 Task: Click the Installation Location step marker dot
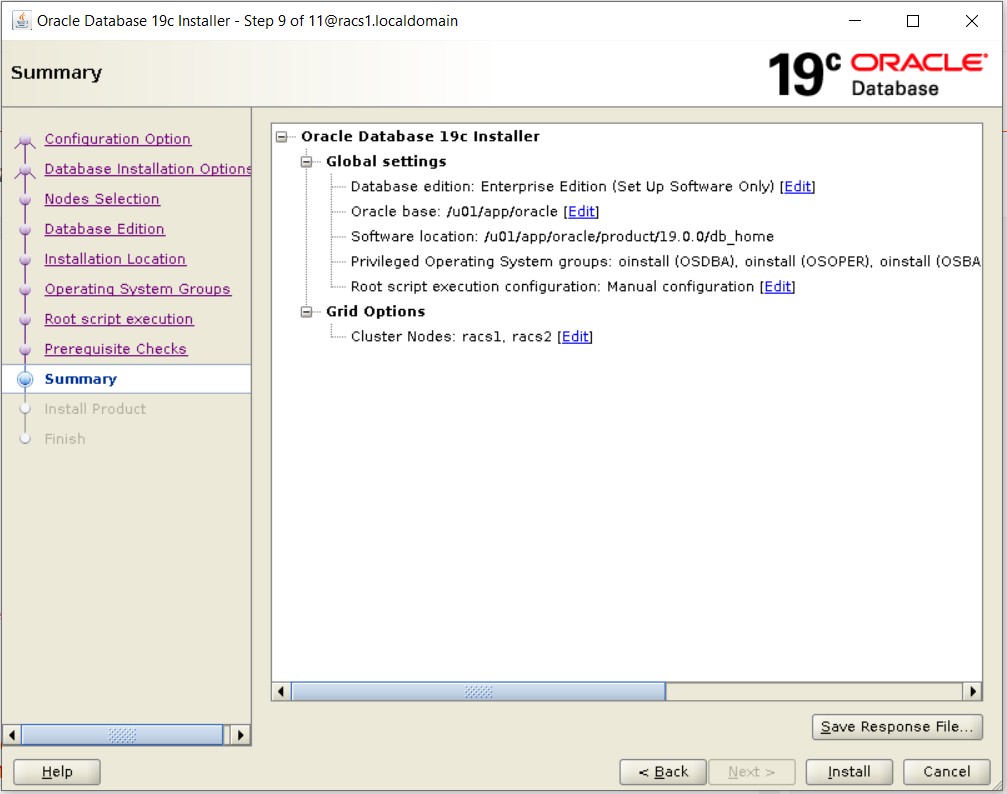pos(25,260)
